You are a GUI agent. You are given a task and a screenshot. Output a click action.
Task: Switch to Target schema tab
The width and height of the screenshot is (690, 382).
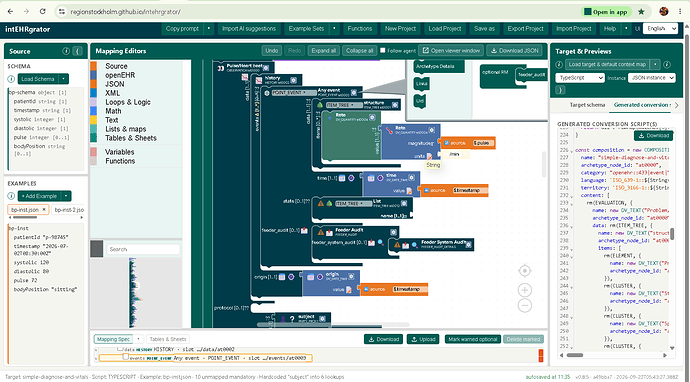point(587,105)
